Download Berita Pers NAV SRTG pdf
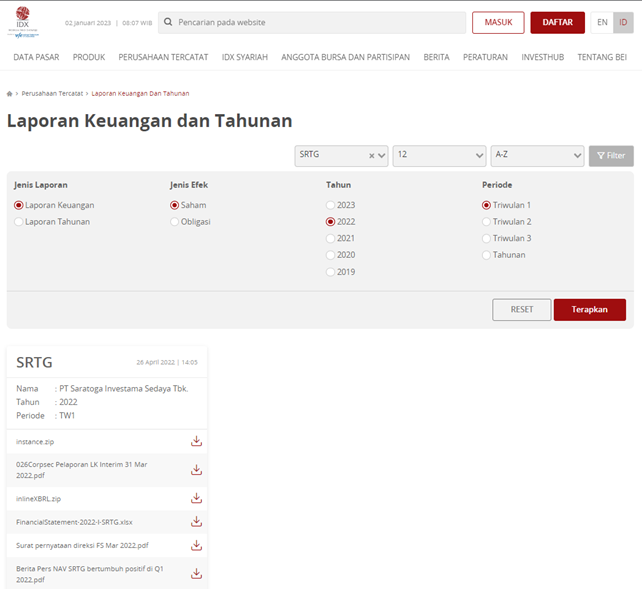 pyautogui.click(x=197, y=573)
